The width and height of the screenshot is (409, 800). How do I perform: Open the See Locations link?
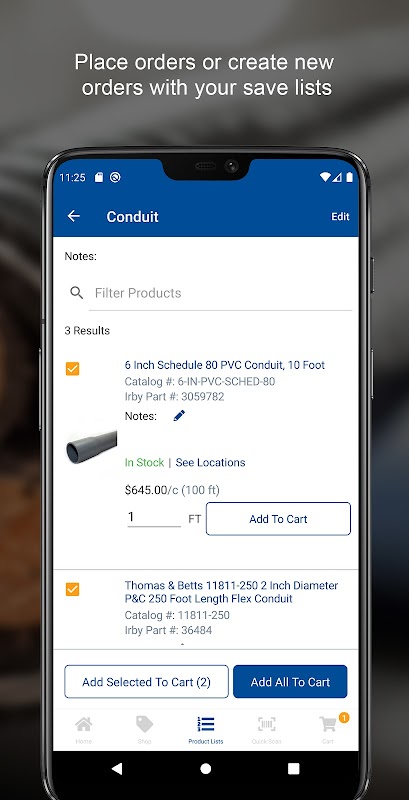[x=210, y=462]
